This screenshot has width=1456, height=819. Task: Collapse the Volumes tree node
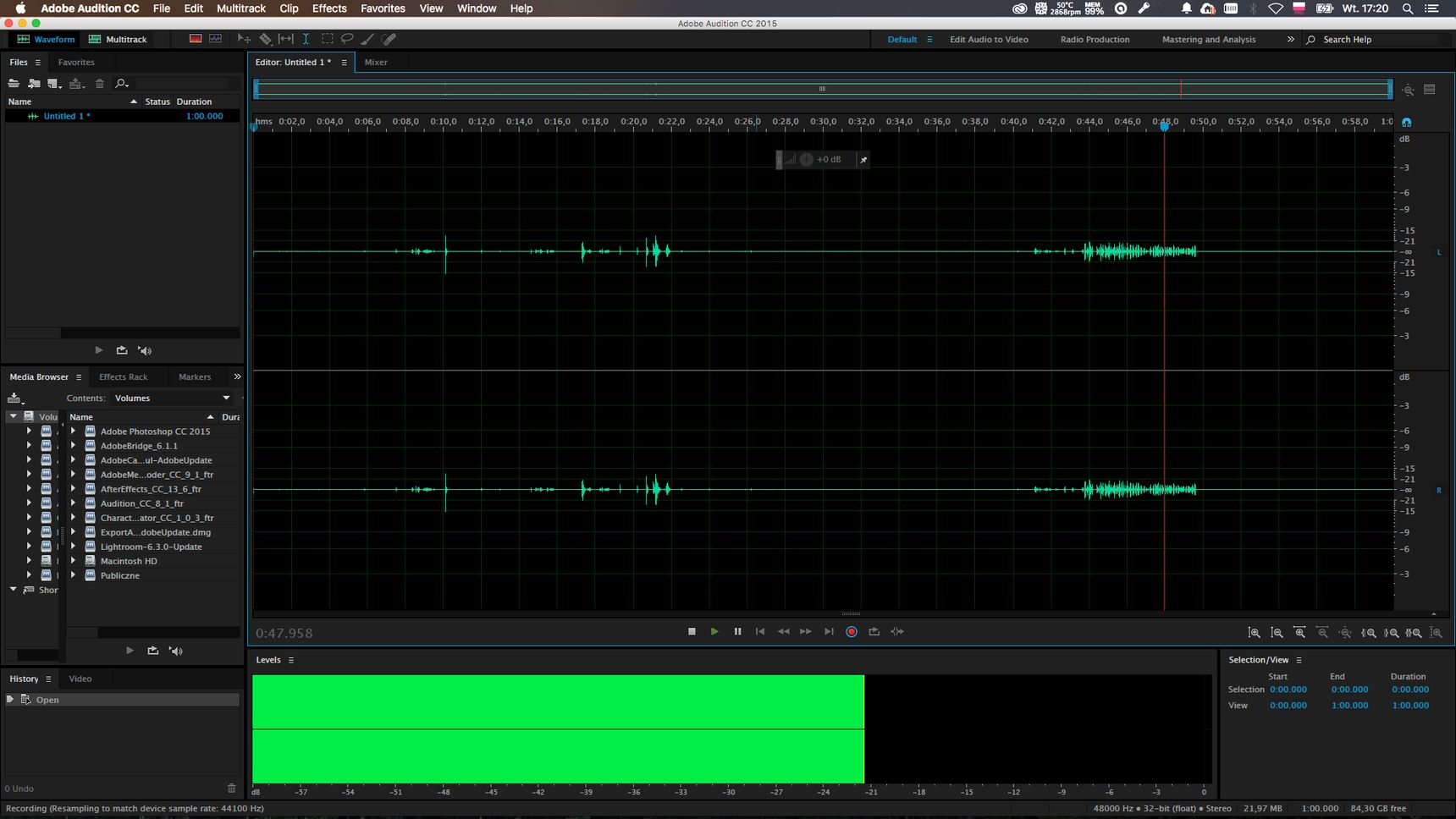pos(13,416)
